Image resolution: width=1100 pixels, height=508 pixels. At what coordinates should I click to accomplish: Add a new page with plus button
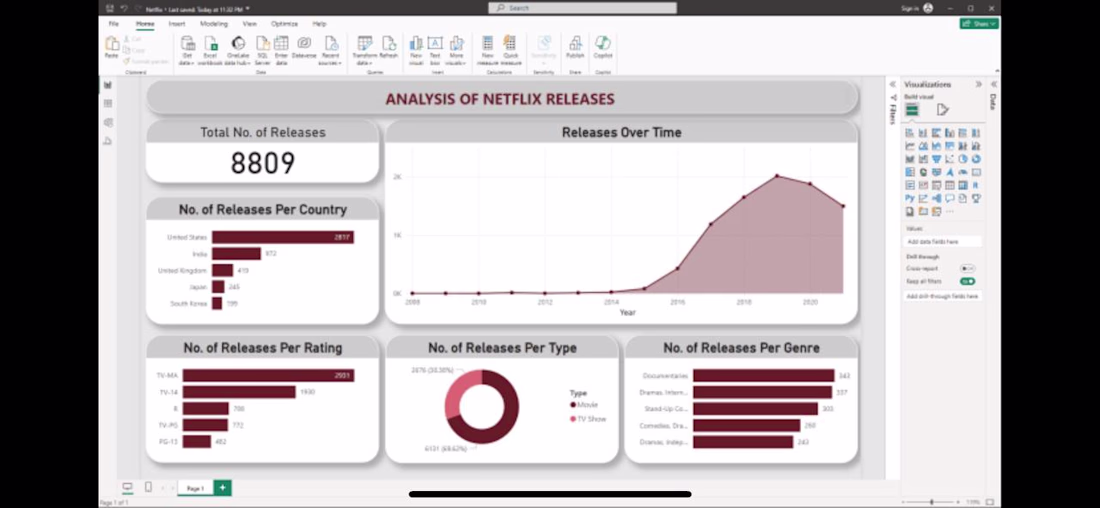[x=222, y=488]
